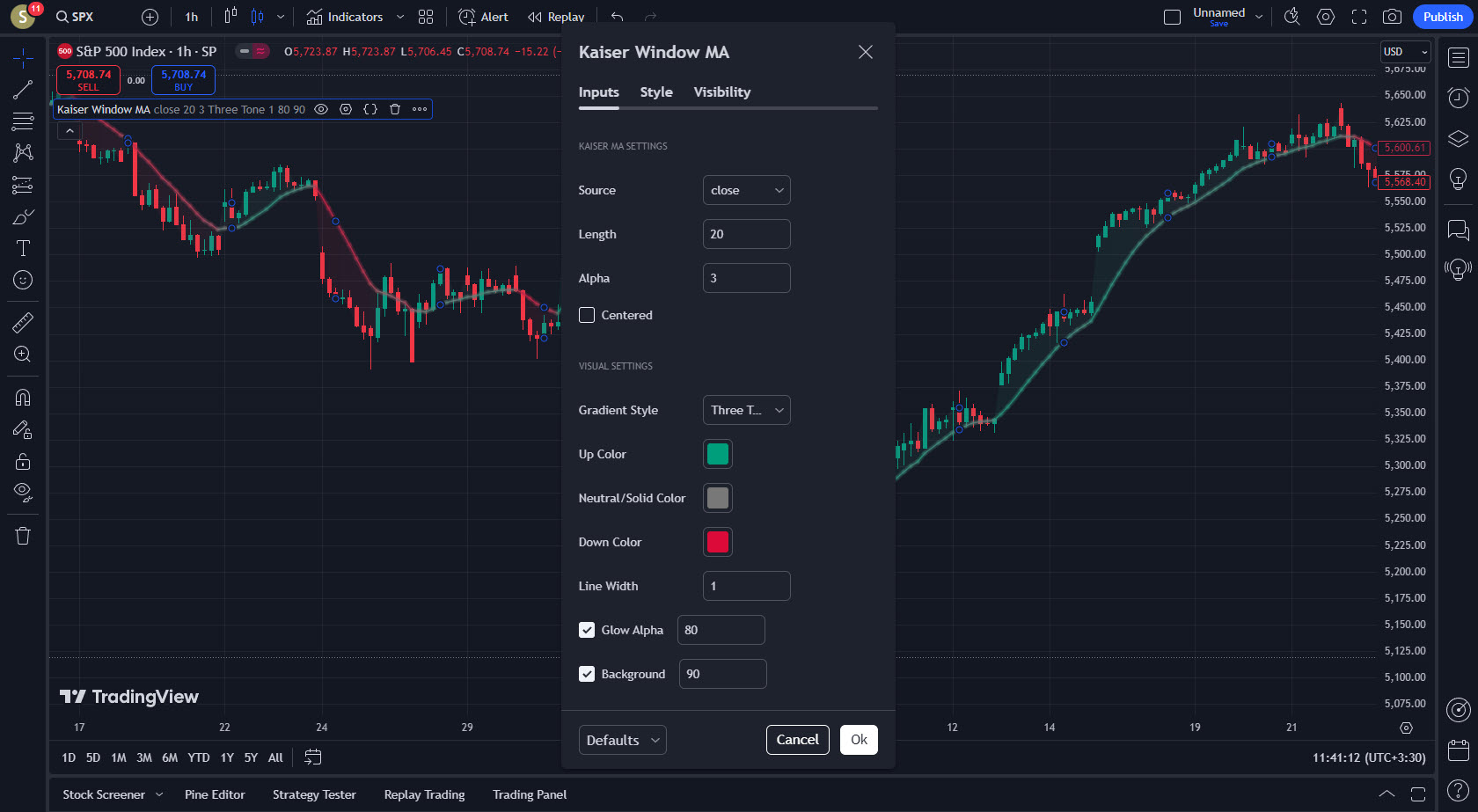
Task: Open the Source dropdown
Action: 746,190
